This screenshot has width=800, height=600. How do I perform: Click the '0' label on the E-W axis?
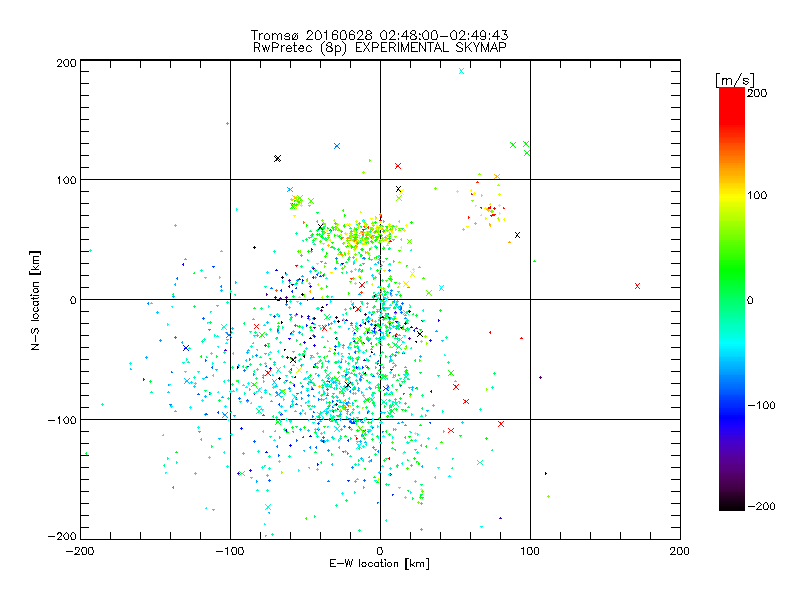(380, 551)
